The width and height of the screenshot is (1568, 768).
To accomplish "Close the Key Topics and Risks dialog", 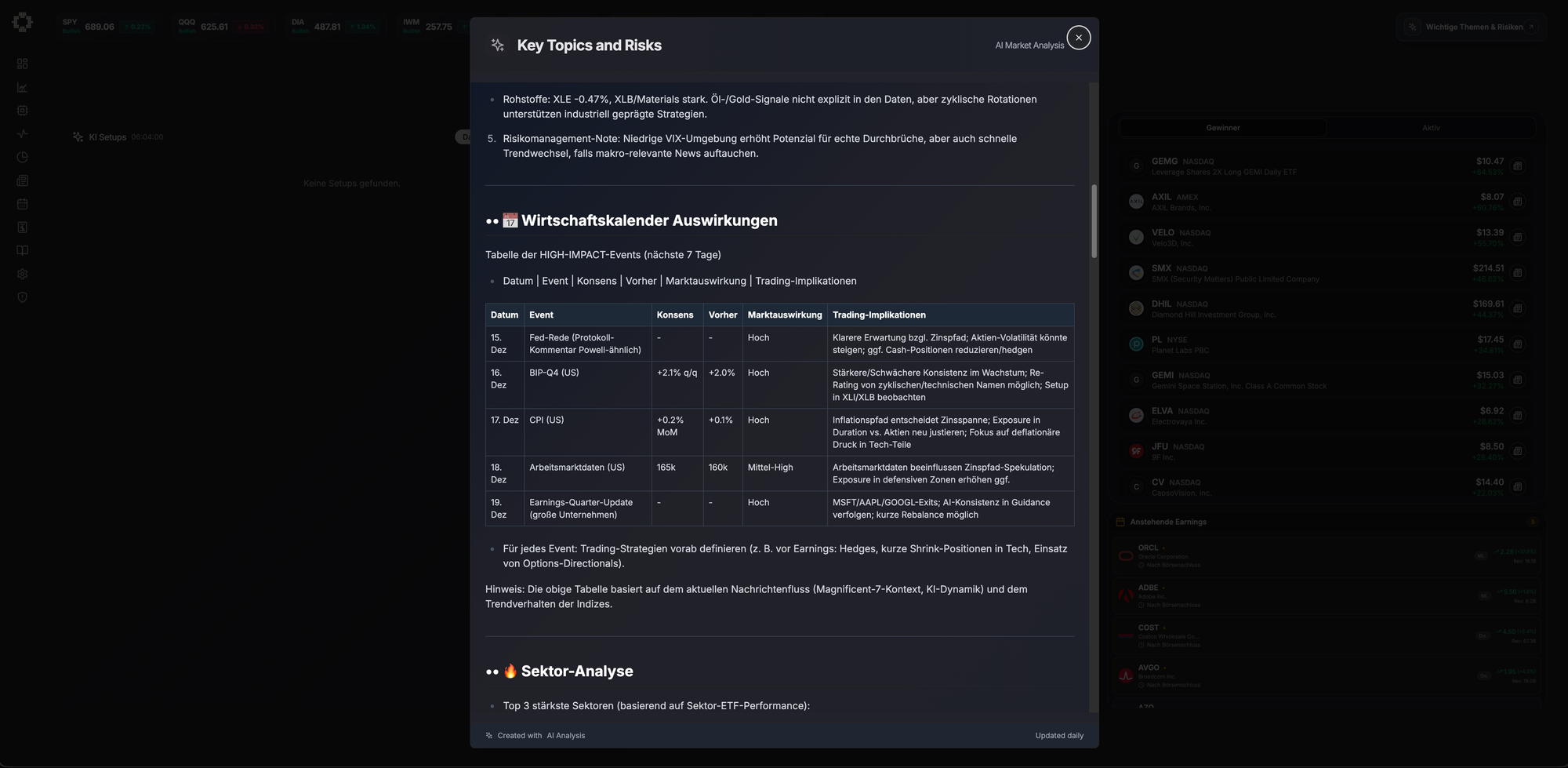I will click(1078, 38).
